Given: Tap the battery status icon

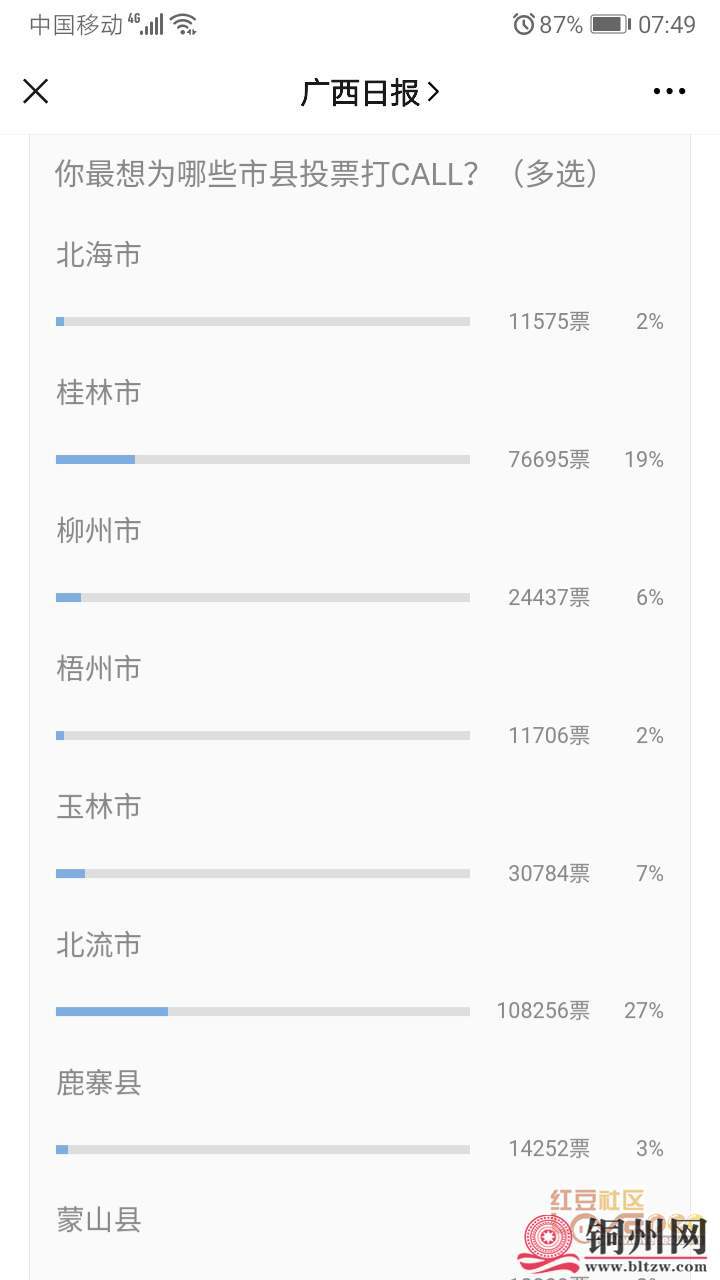Looking at the screenshot, I should tap(609, 25).
